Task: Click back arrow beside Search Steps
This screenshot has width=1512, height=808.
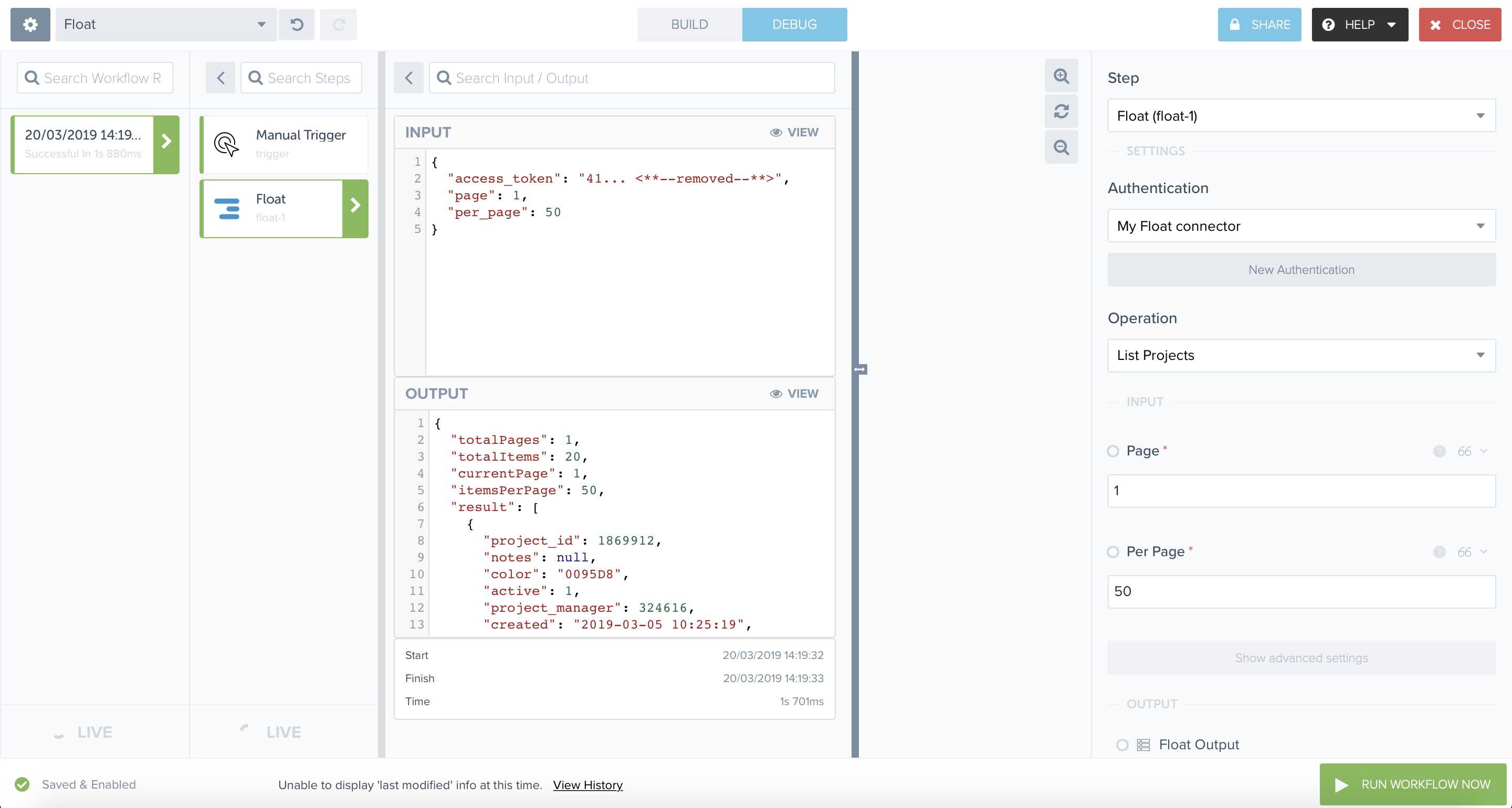Action: pyautogui.click(x=220, y=78)
